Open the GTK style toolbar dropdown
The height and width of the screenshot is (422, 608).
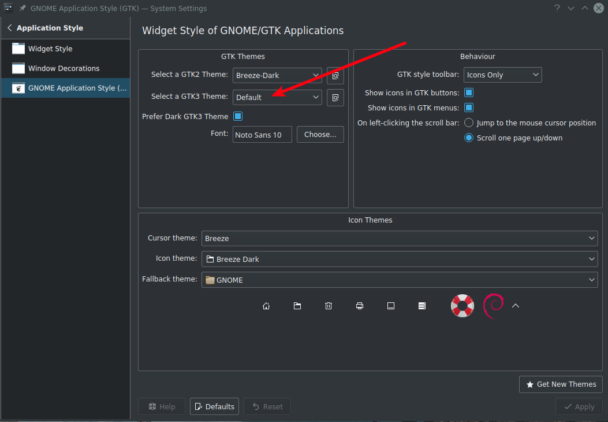(502, 75)
